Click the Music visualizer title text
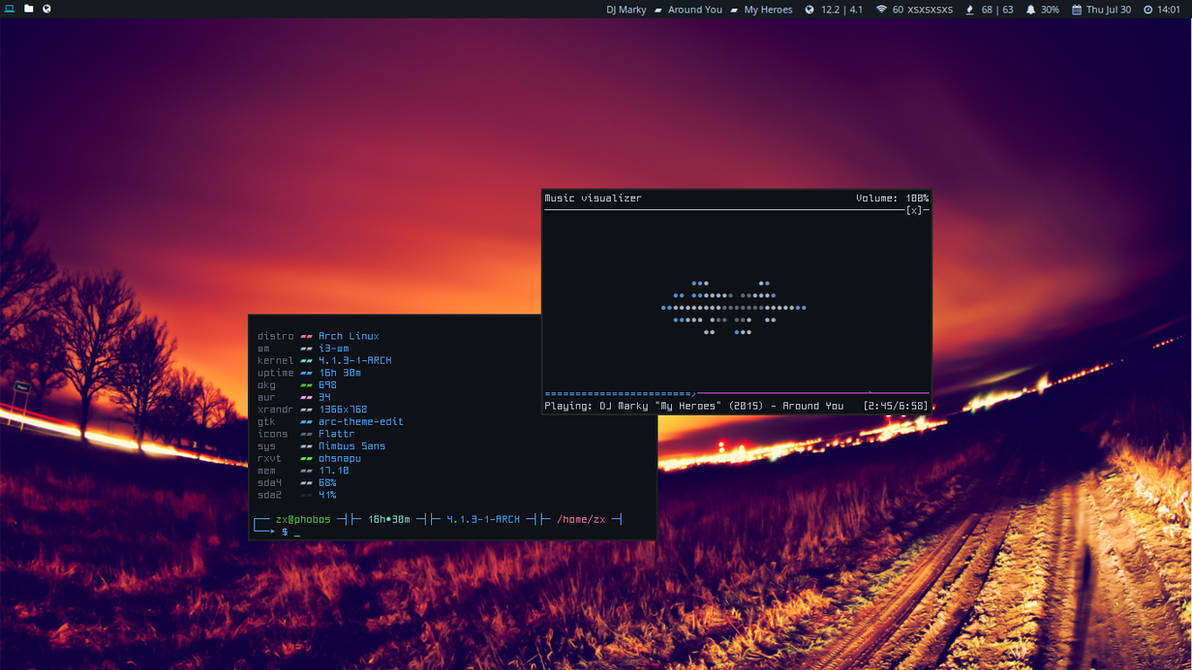This screenshot has height=670, width=1192. coord(593,198)
